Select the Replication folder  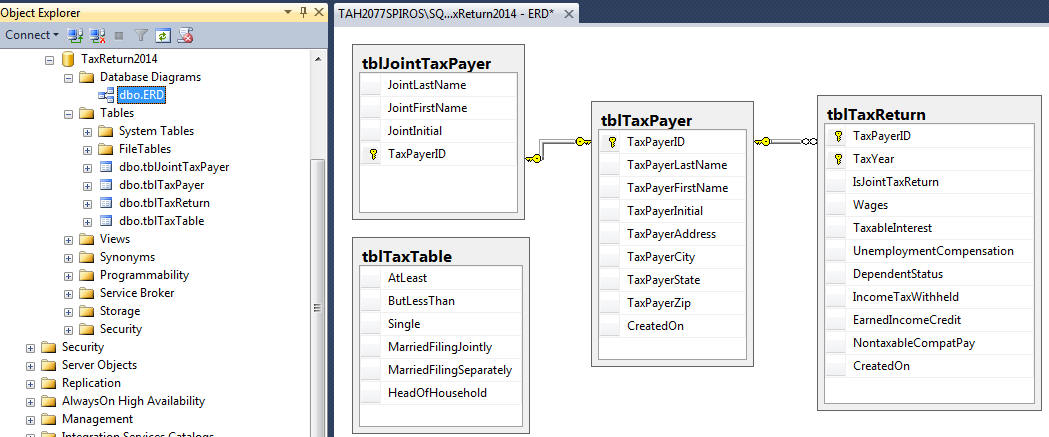tap(91, 383)
